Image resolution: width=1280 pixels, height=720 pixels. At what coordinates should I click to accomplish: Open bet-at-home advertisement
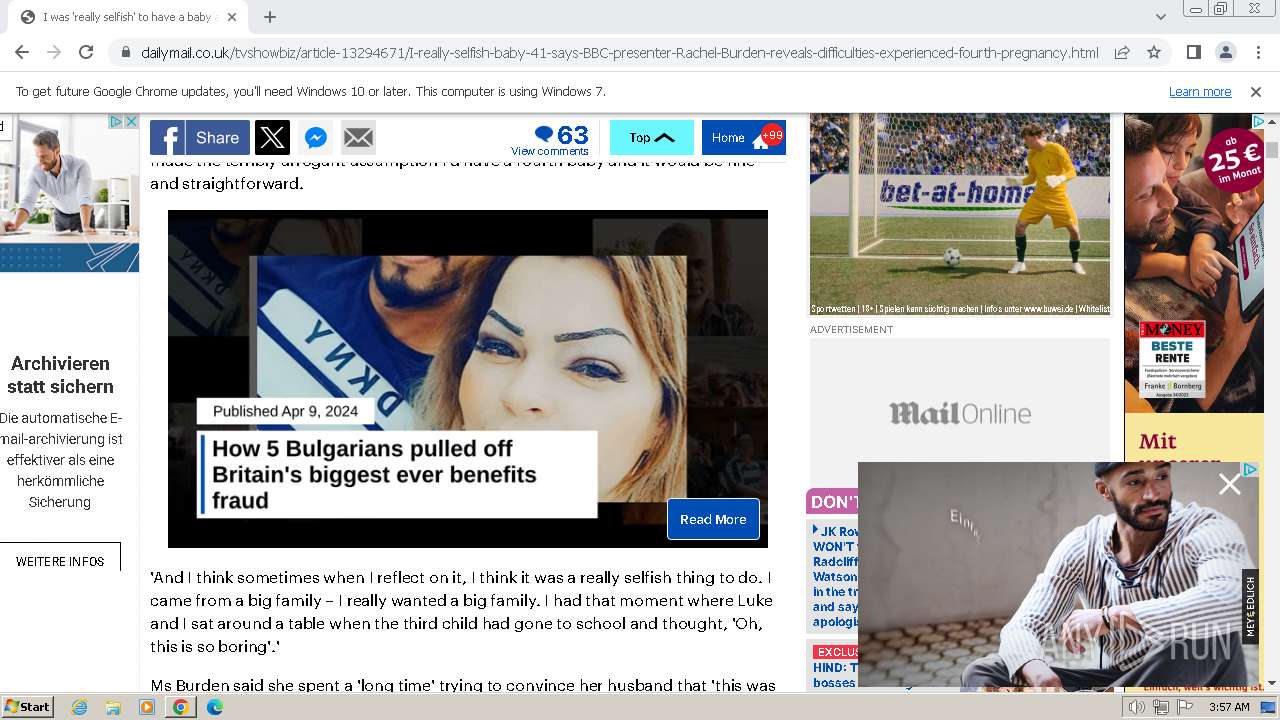(x=960, y=214)
